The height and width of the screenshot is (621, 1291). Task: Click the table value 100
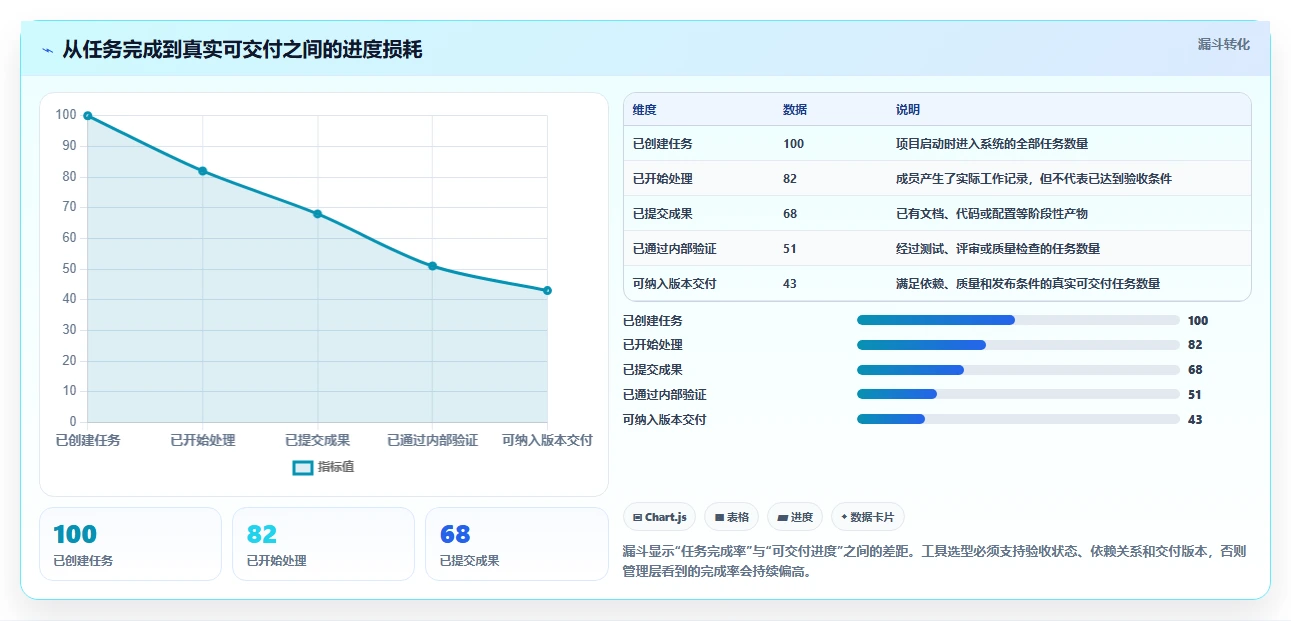coord(794,144)
